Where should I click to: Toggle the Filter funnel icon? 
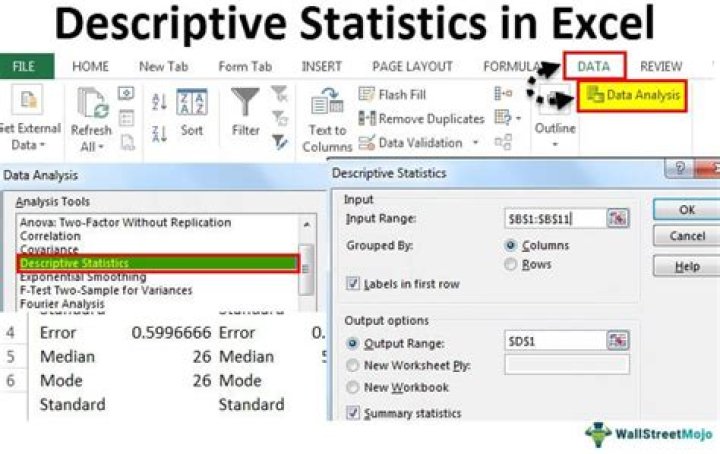point(245,102)
